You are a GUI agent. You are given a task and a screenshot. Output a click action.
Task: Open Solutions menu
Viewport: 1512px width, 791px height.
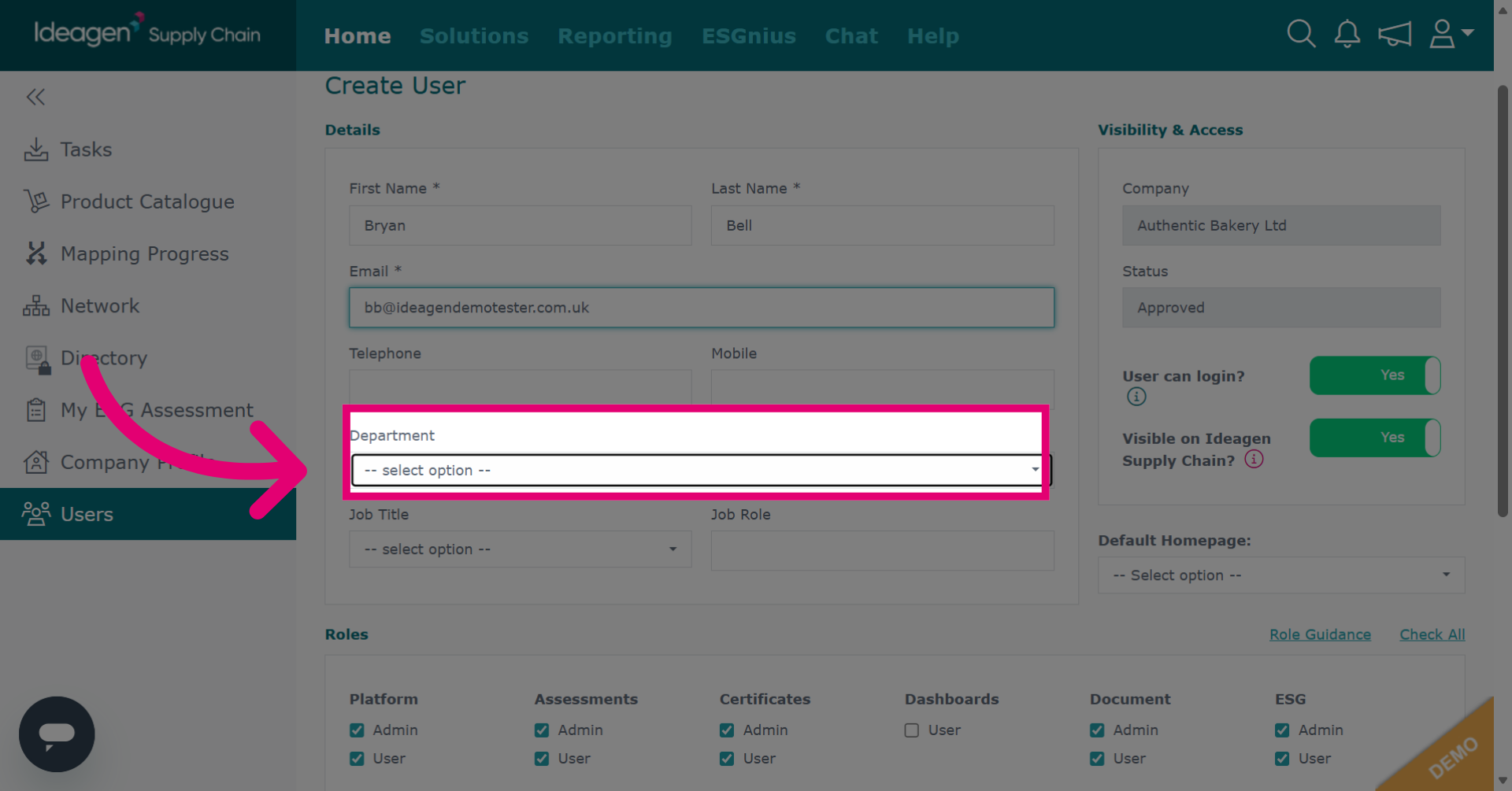474,35
